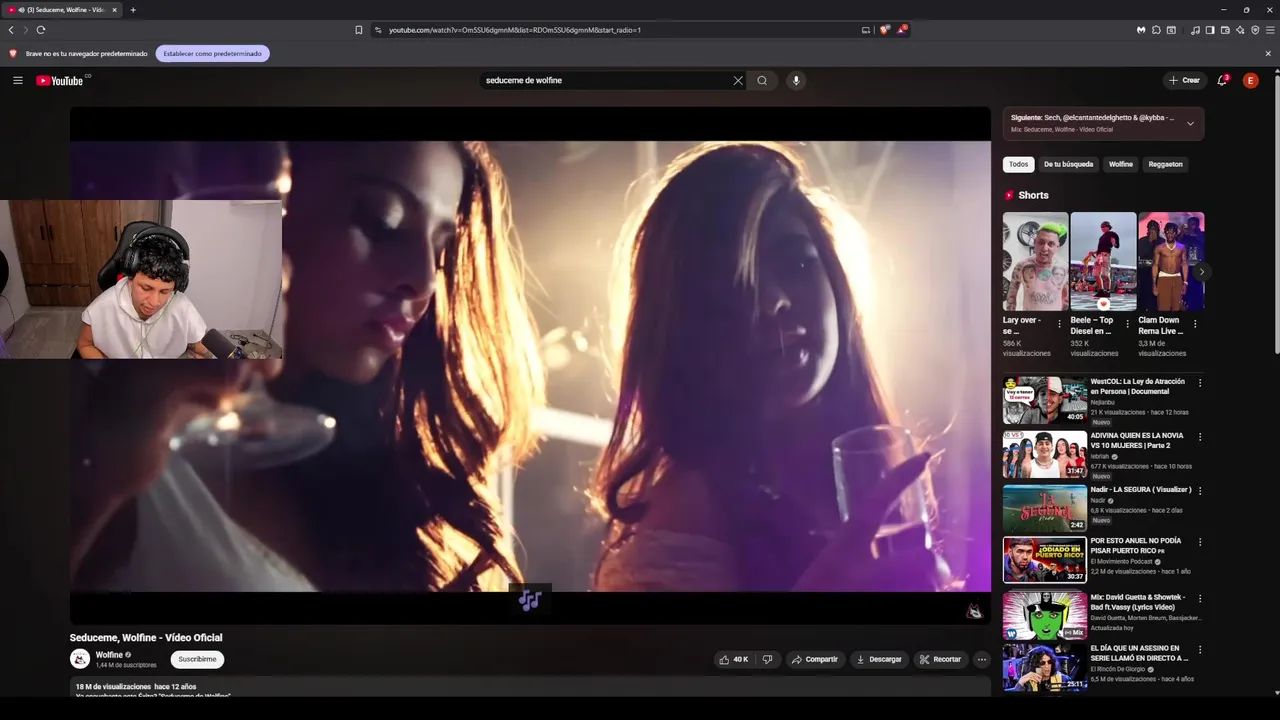The width and height of the screenshot is (1280, 720).
Task: Open the account avatar menu
Action: pyautogui.click(x=1250, y=80)
